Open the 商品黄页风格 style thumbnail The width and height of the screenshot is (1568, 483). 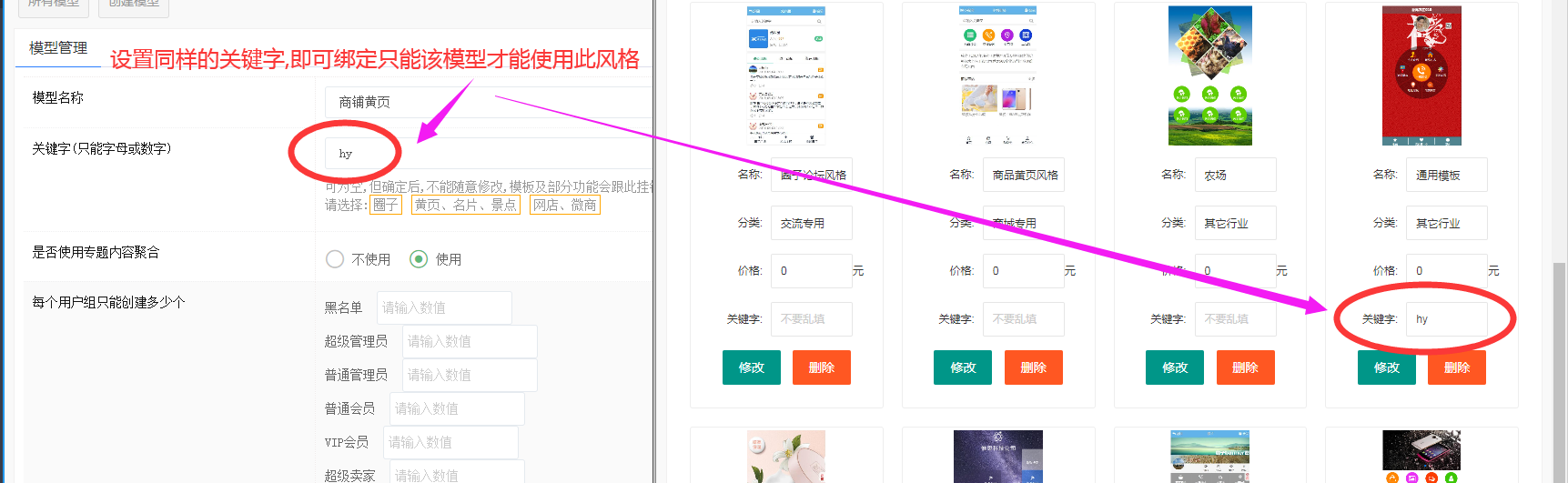[x=997, y=75]
